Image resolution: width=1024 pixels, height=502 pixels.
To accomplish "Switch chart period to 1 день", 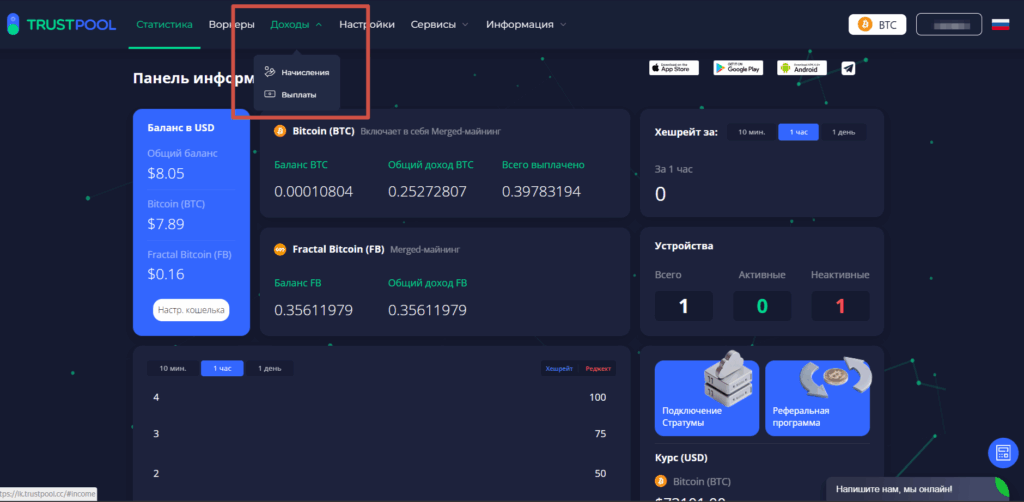I will (x=269, y=368).
